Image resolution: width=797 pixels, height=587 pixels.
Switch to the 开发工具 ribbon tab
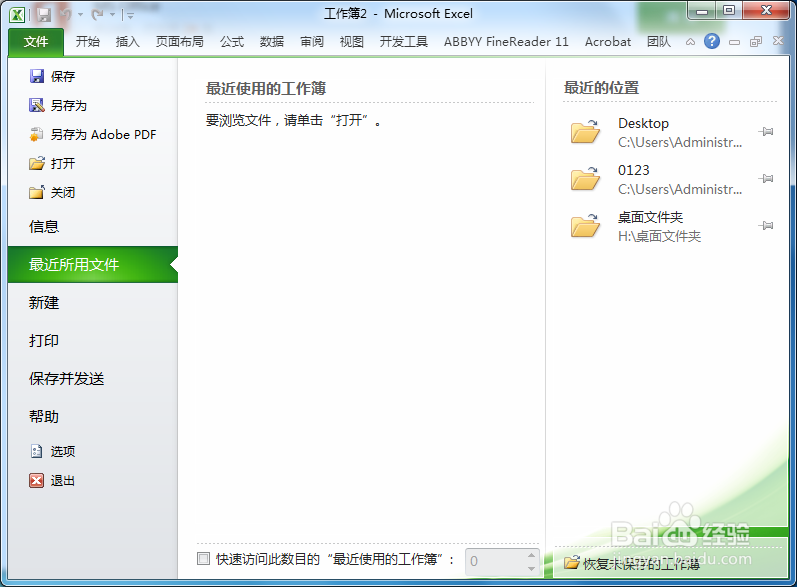click(404, 42)
